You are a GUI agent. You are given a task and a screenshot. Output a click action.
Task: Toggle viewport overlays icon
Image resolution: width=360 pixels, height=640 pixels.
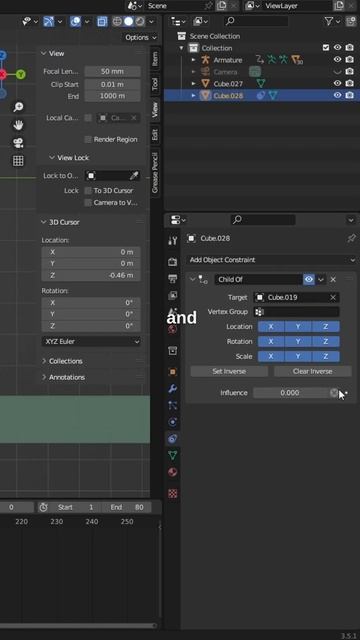[75, 21]
